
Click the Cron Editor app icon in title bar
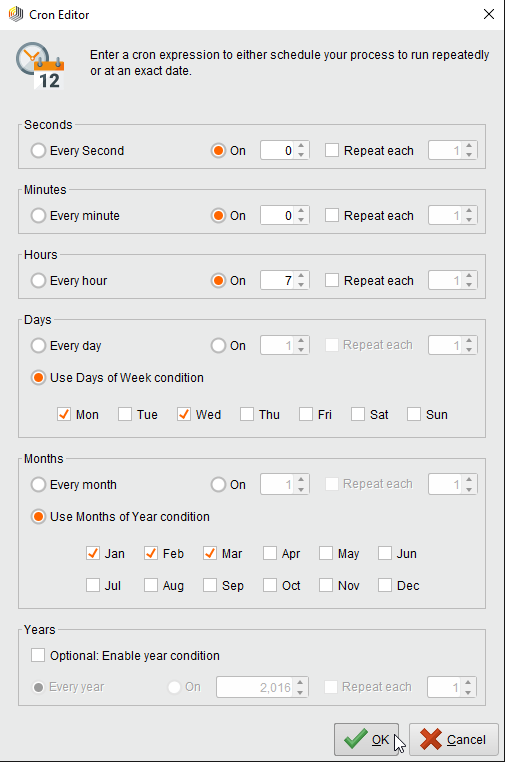coord(16,14)
